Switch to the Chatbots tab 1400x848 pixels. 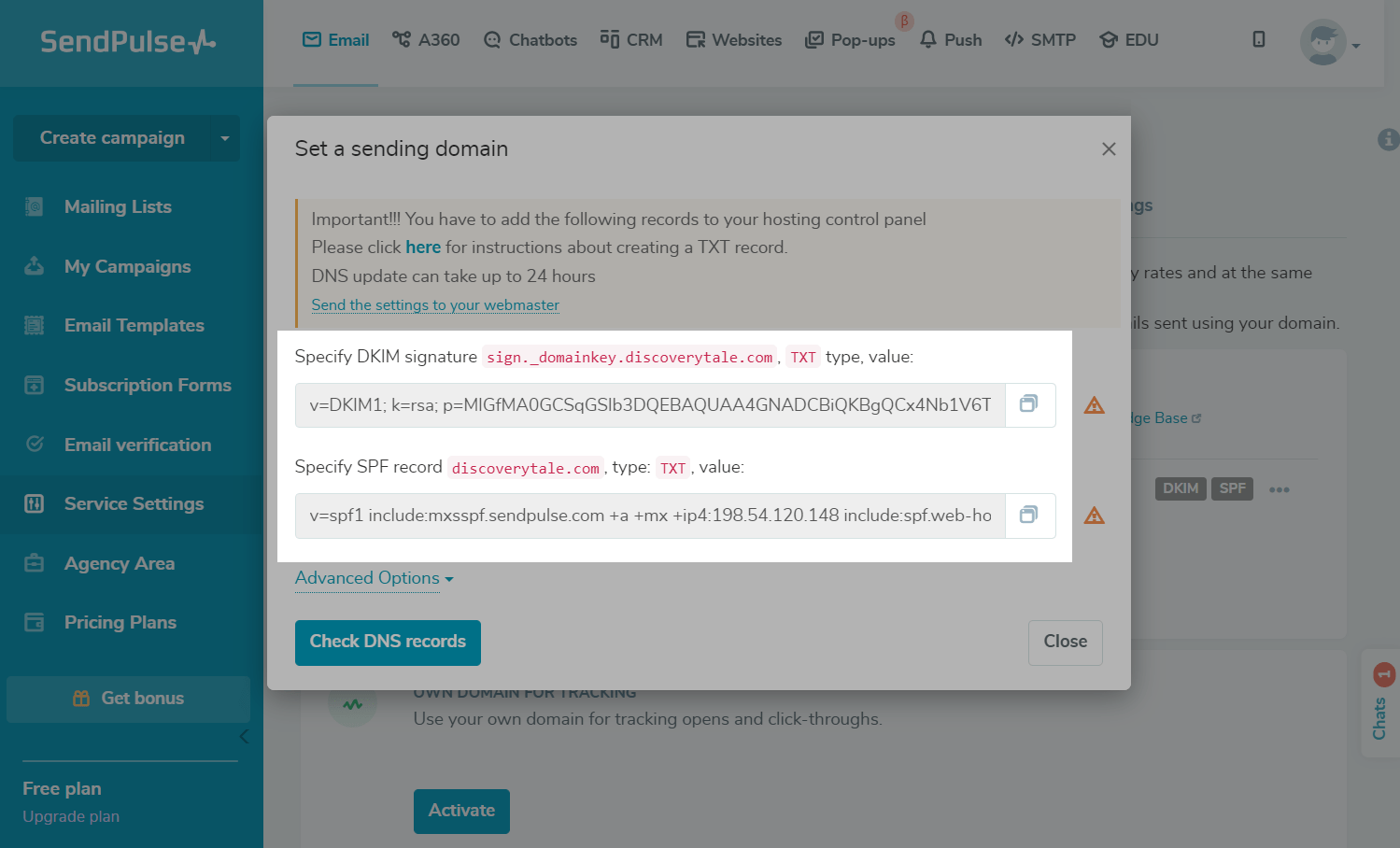[530, 40]
